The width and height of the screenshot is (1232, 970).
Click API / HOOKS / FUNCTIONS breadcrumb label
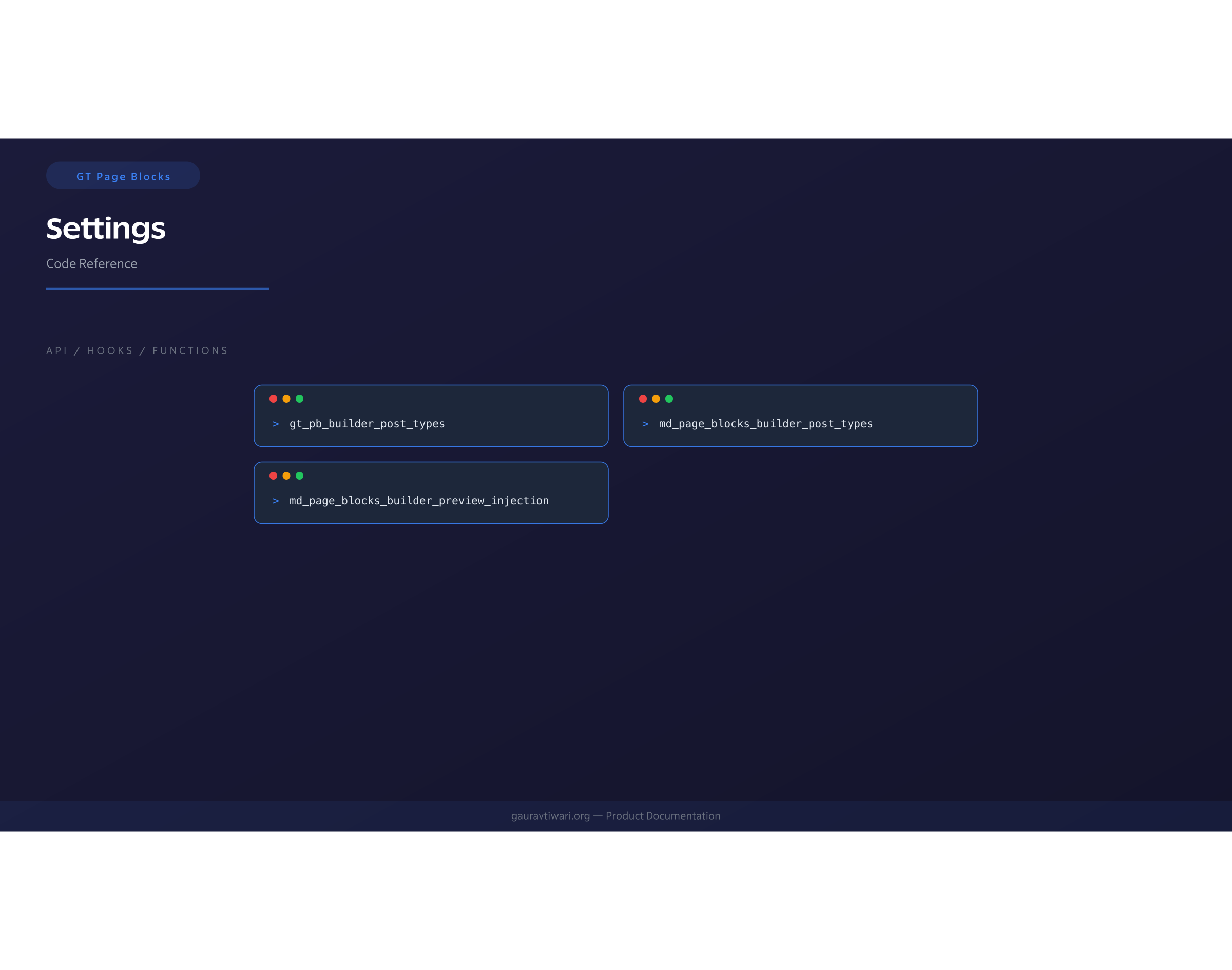pyautogui.click(x=137, y=350)
